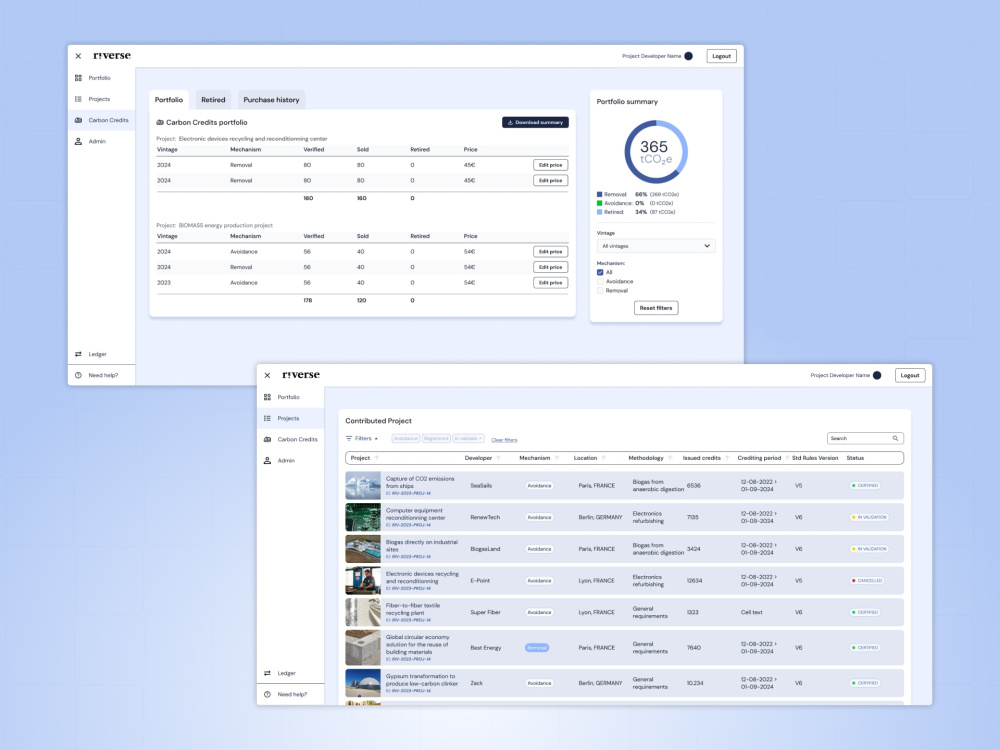Click the Ledger arrows icon in Carbon Credits window sidebar
This screenshot has height=750, width=1000.
(x=78, y=354)
